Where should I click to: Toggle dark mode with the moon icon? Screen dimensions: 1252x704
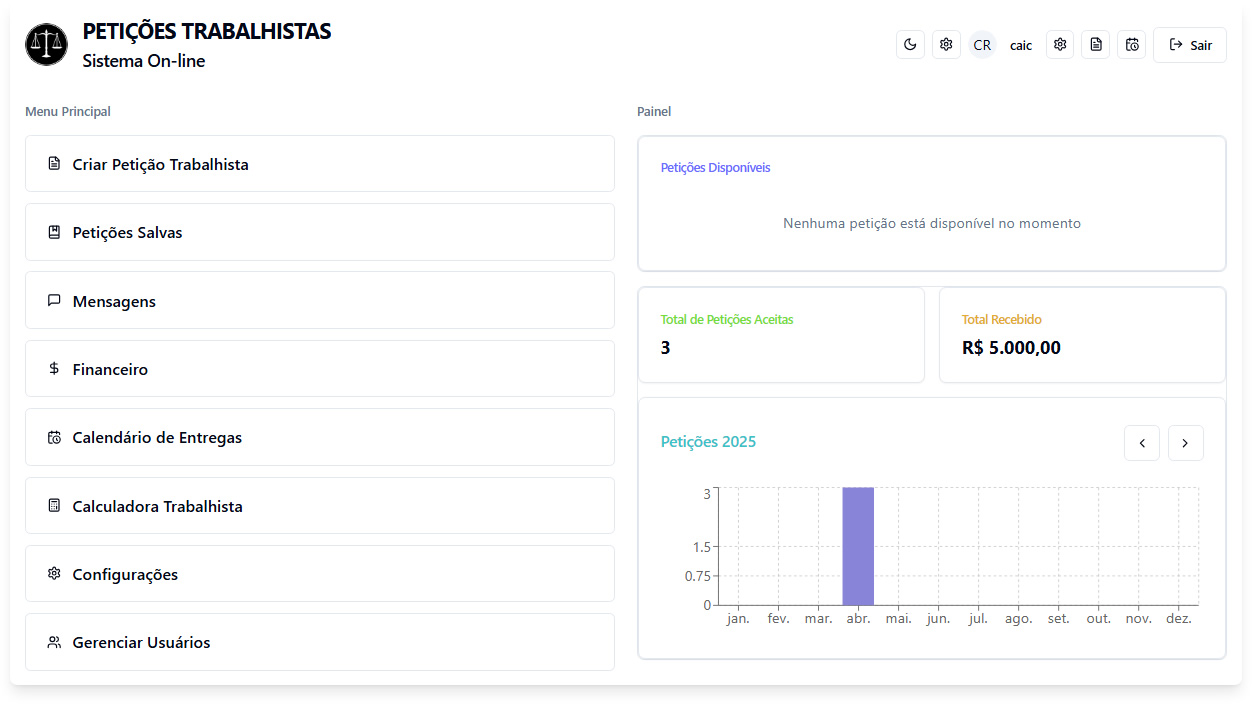point(910,45)
